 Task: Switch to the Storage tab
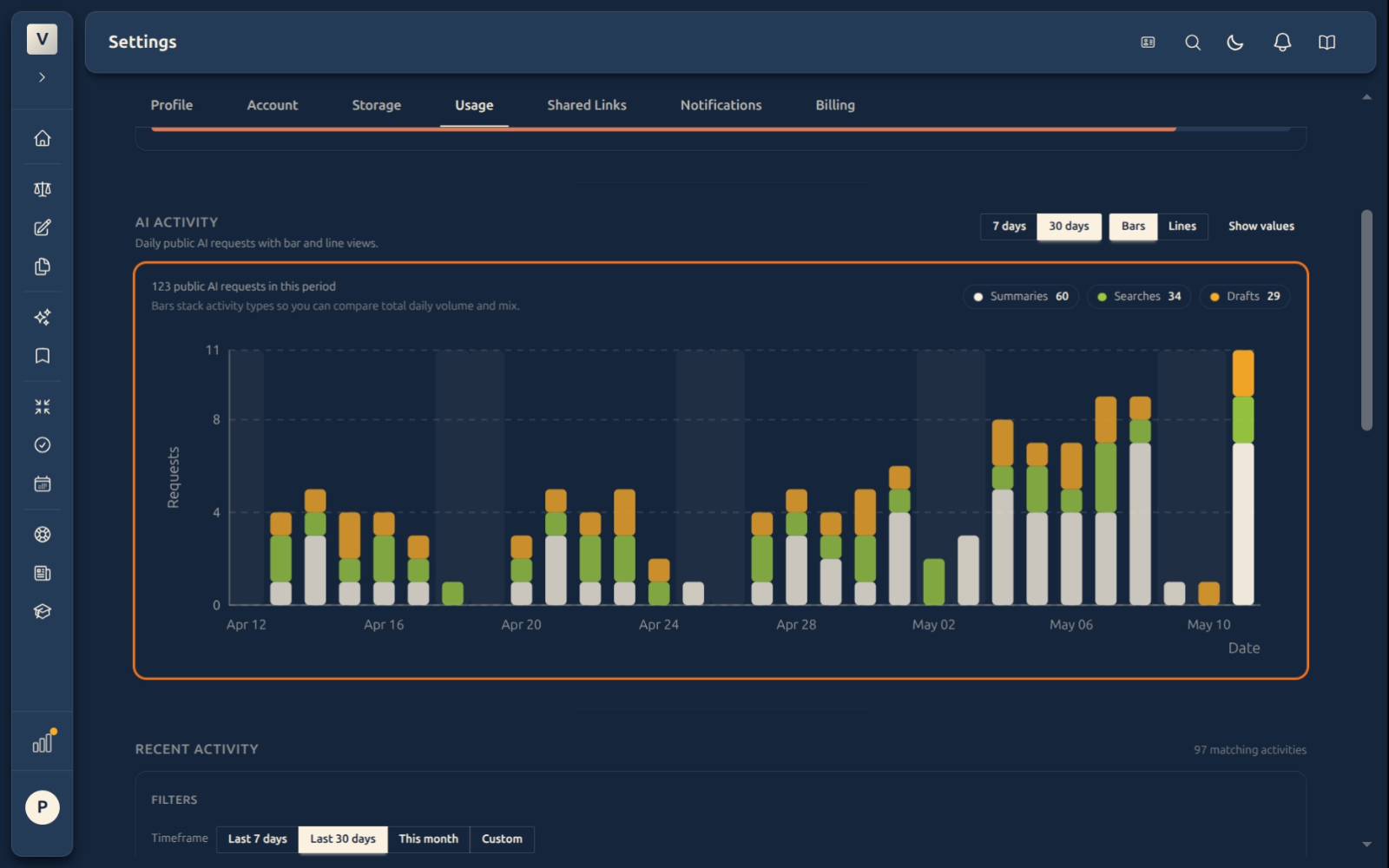point(377,105)
